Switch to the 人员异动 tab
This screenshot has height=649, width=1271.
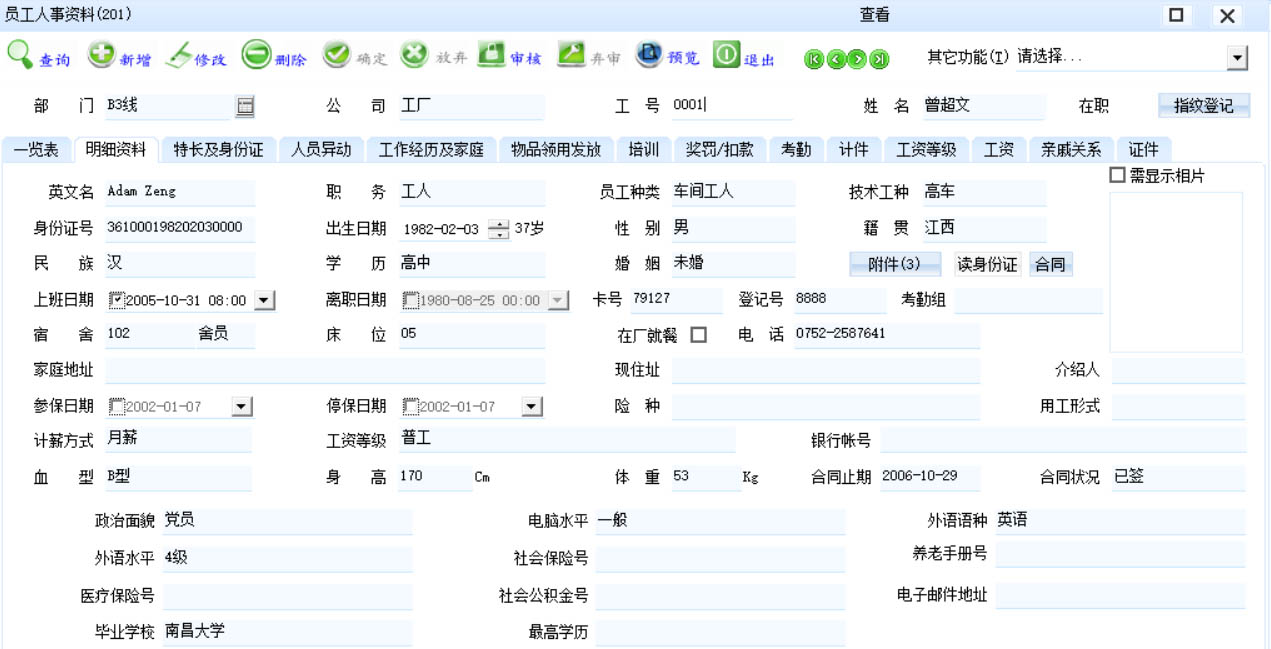pyautogui.click(x=321, y=149)
